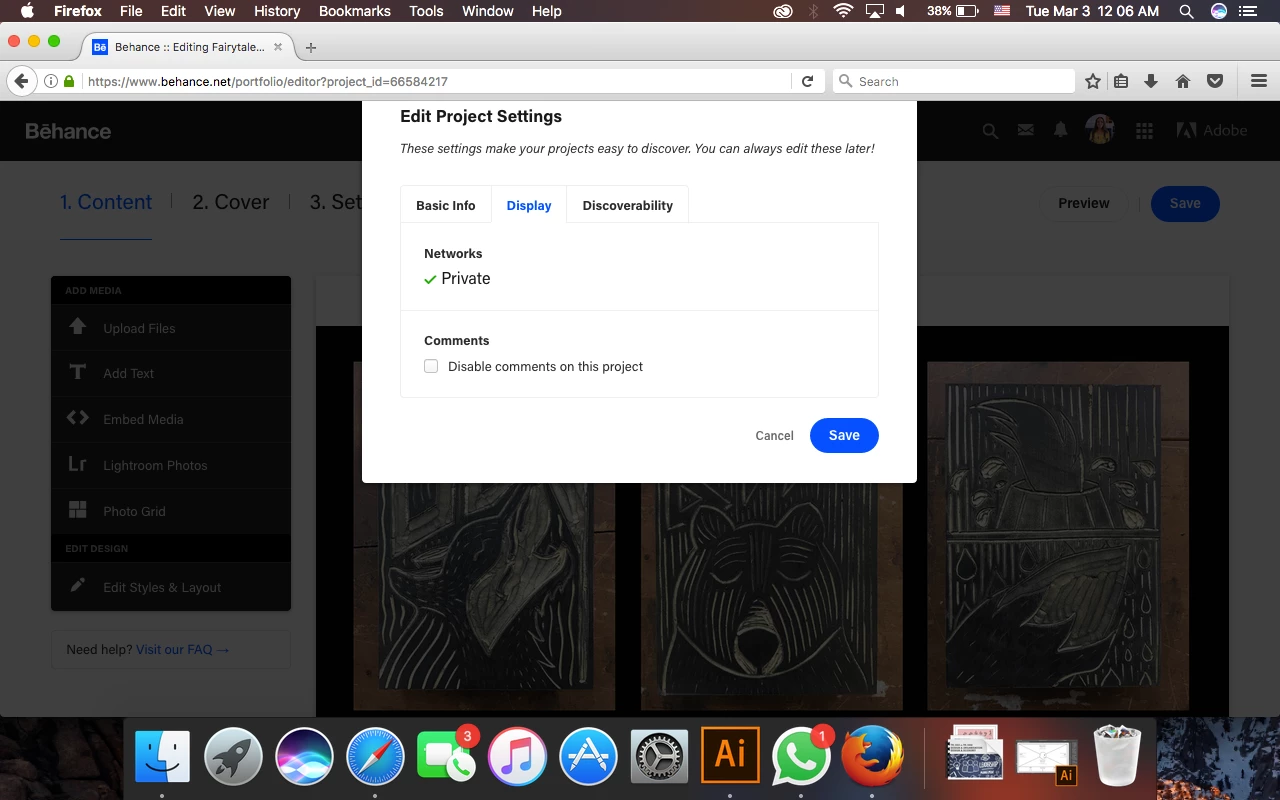The width and height of the screenshot is (1280, 800).
Task: Open WhatsApp in the dock
Action: coord(801,757)
